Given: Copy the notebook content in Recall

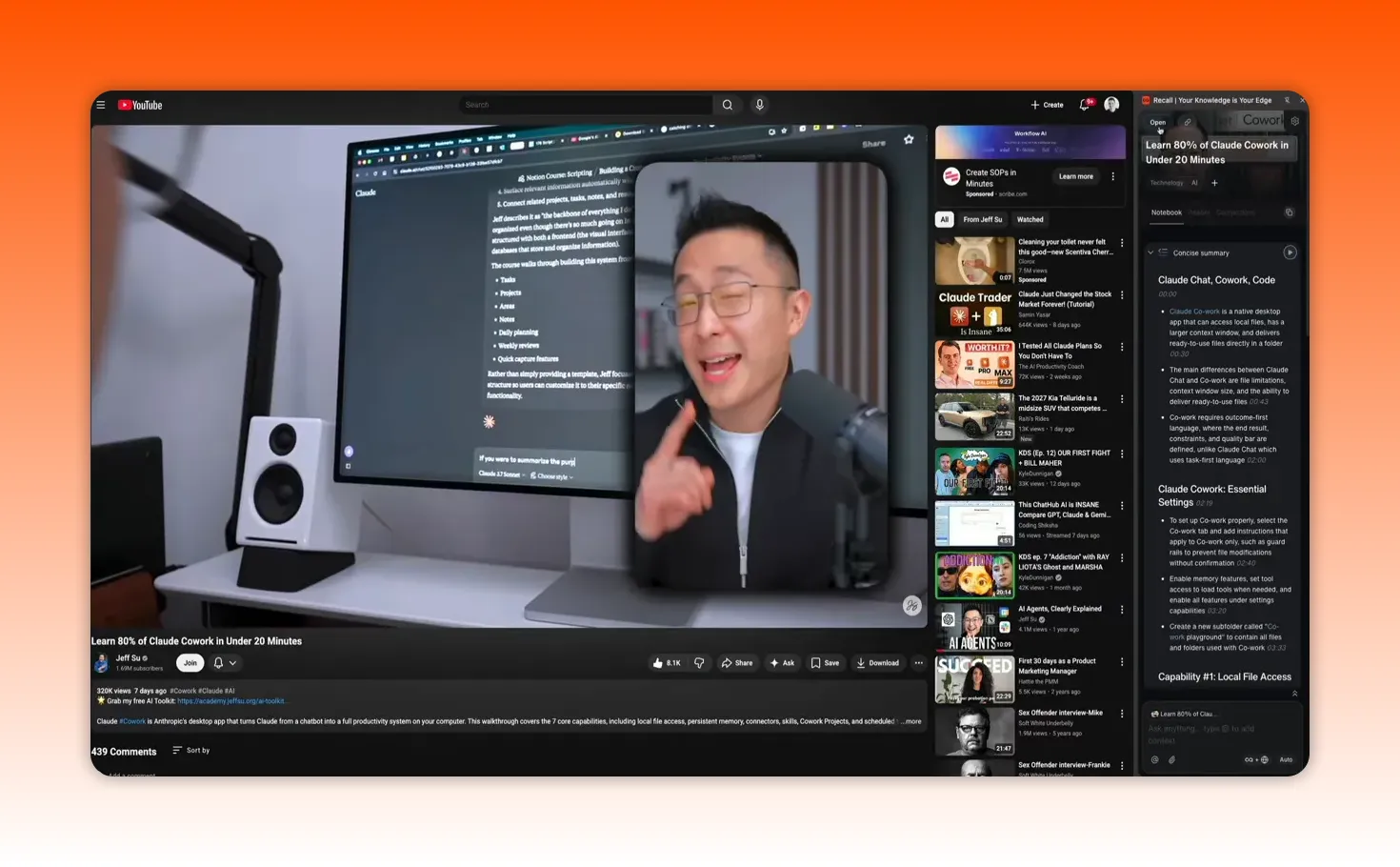Looking at the screenshot, I should [x=1289, y=212].
